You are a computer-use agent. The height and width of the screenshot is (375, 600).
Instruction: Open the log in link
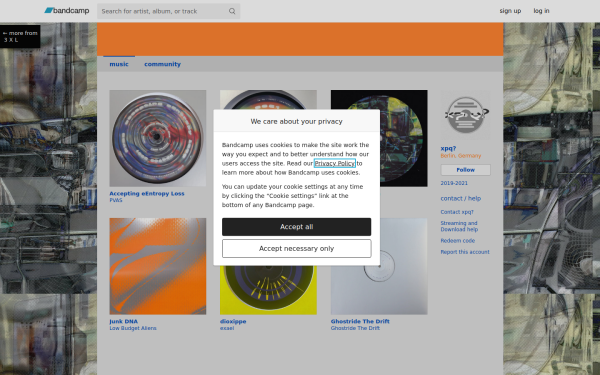541,11
